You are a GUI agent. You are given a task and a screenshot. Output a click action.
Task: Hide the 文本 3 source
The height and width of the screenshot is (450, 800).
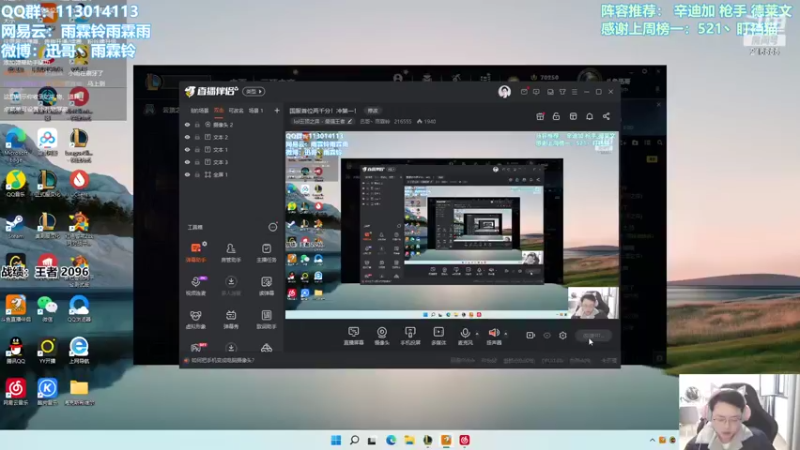coord(187,162)
